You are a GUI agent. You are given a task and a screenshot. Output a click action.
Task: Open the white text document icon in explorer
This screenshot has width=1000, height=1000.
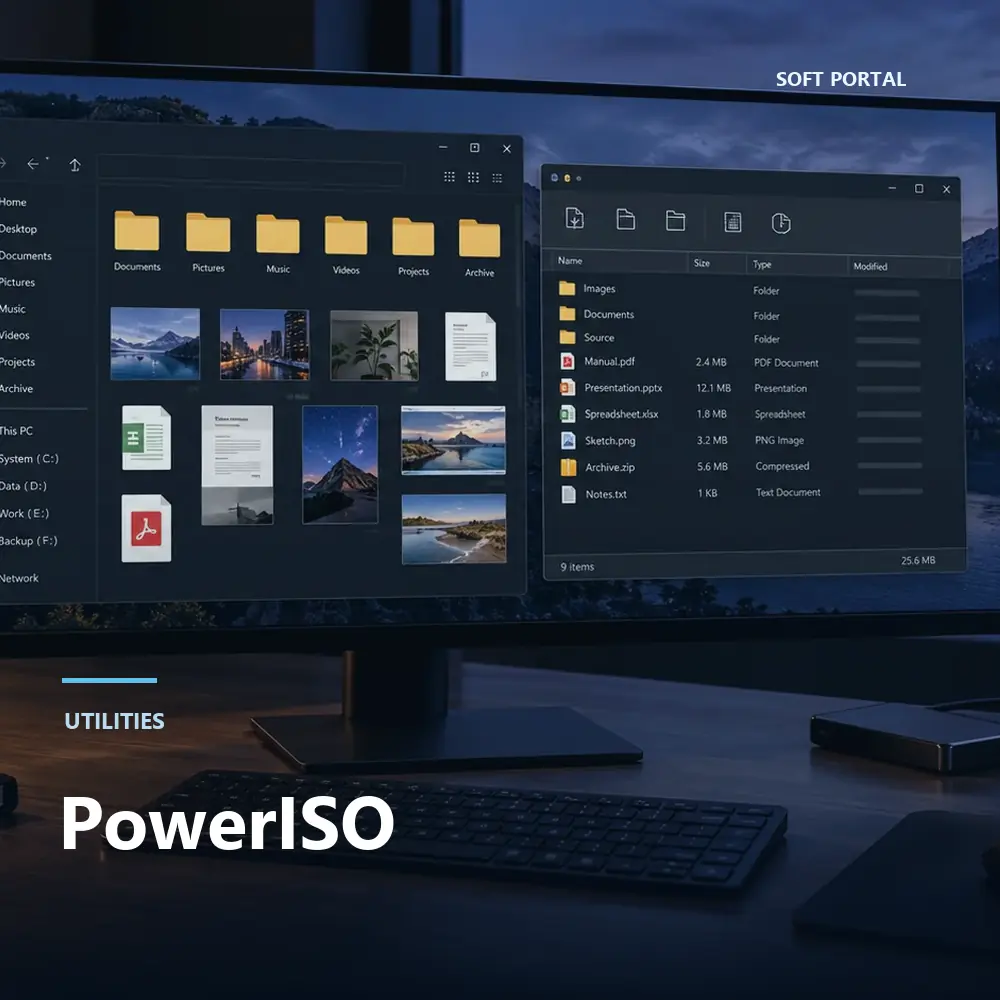click(x=470, y=346)
